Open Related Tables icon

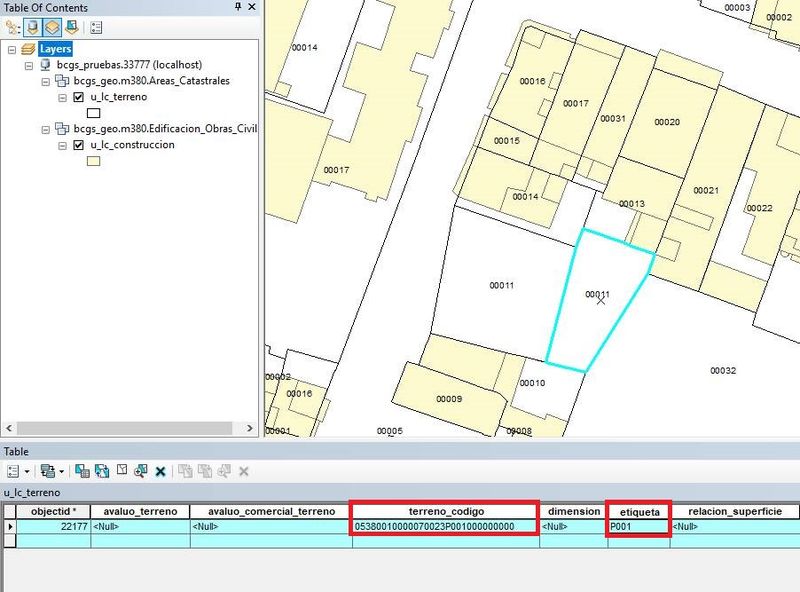(x=48, y=471)
